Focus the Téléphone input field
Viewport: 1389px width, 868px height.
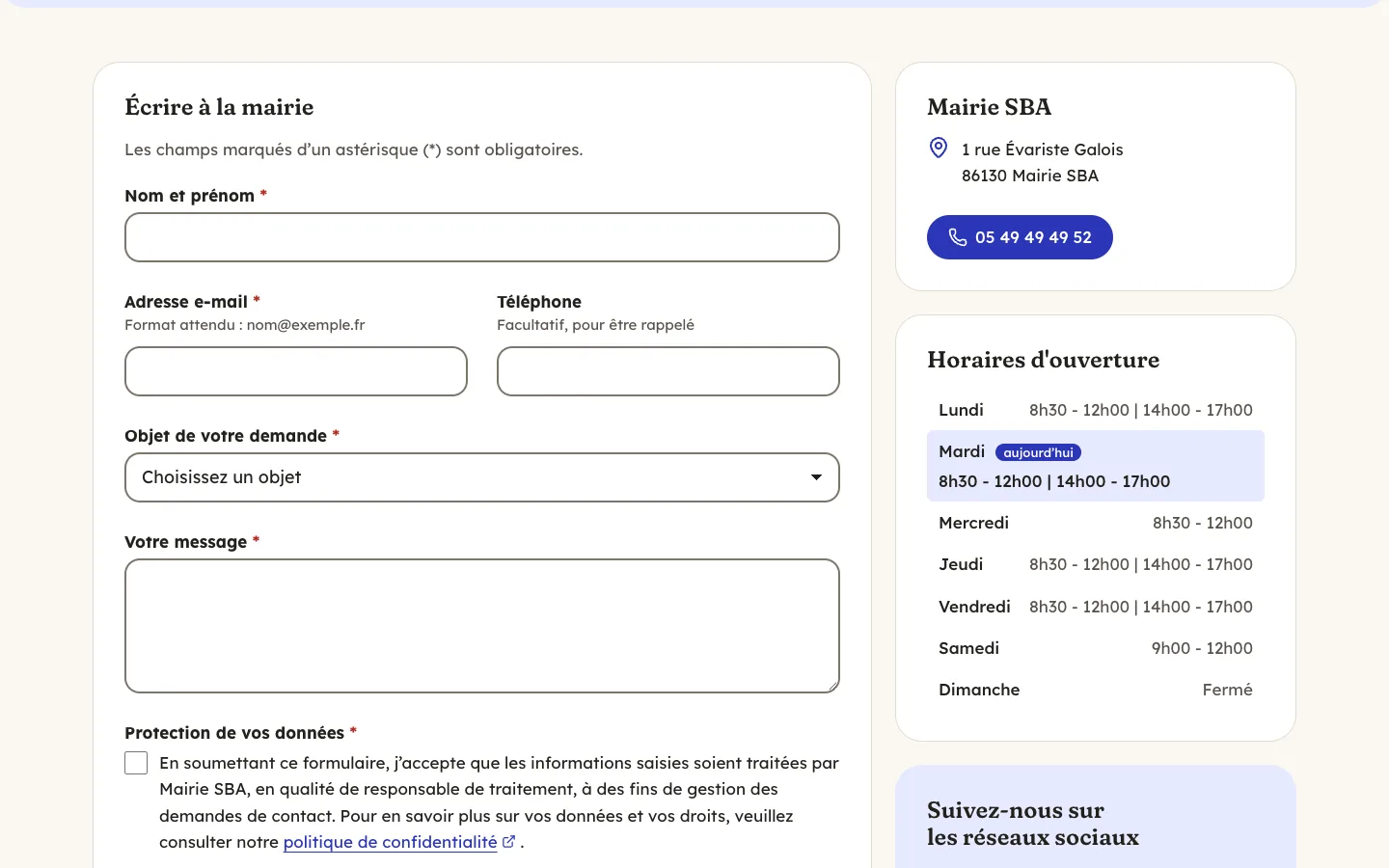[668, 371]
